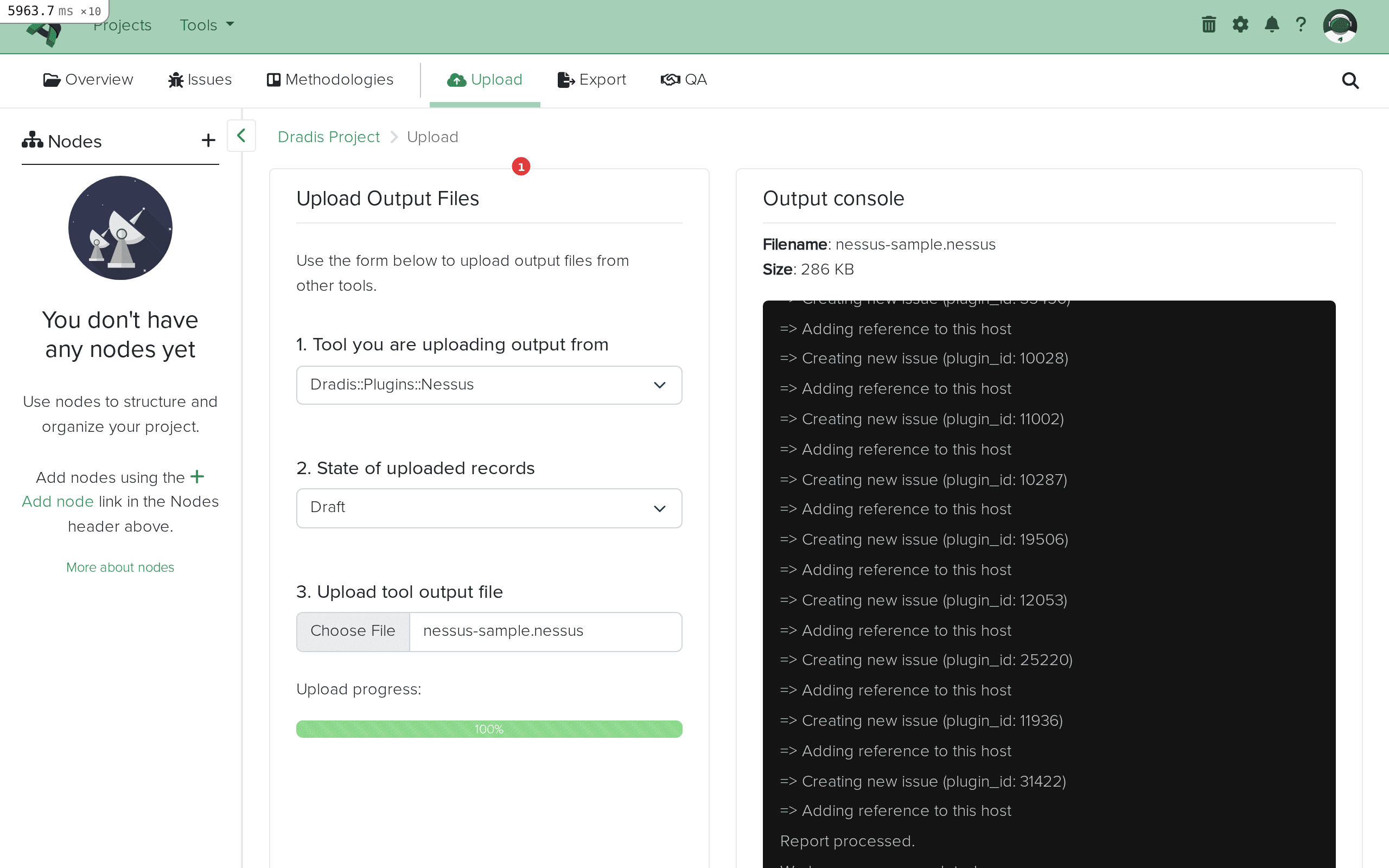Click the QA handshake icon
Viewport: 1389px width, 868px height.
pyautogui.click(x=669, y=80)
